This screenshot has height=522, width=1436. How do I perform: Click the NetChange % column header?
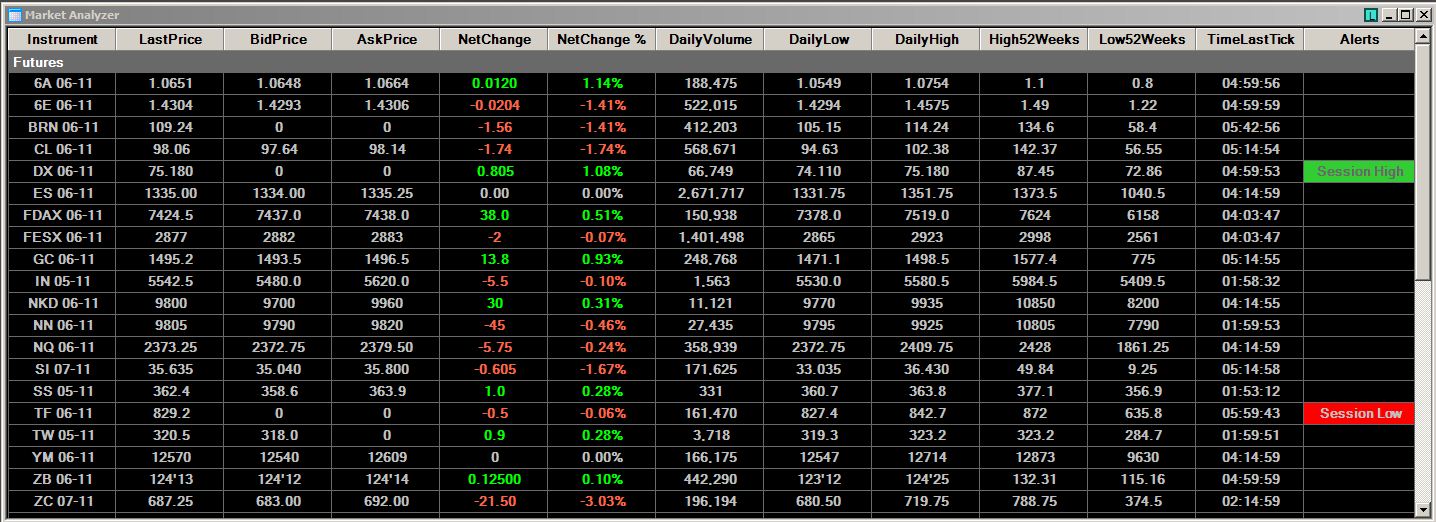point(602,39)
